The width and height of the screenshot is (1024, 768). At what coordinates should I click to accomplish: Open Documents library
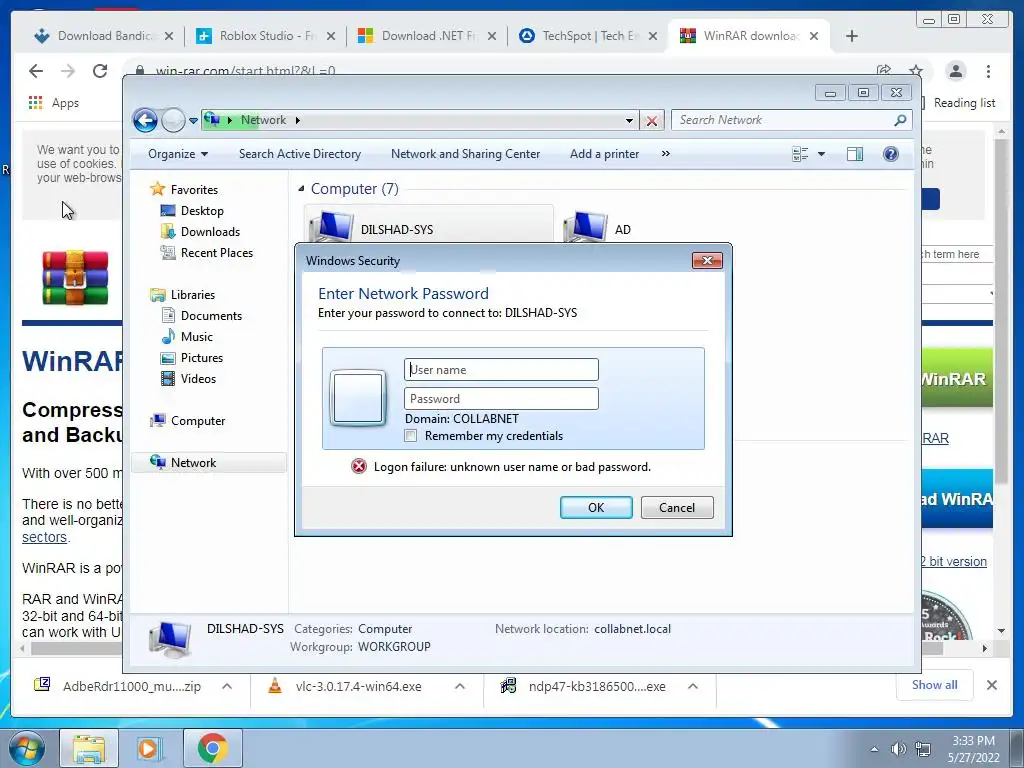(211, 315)
